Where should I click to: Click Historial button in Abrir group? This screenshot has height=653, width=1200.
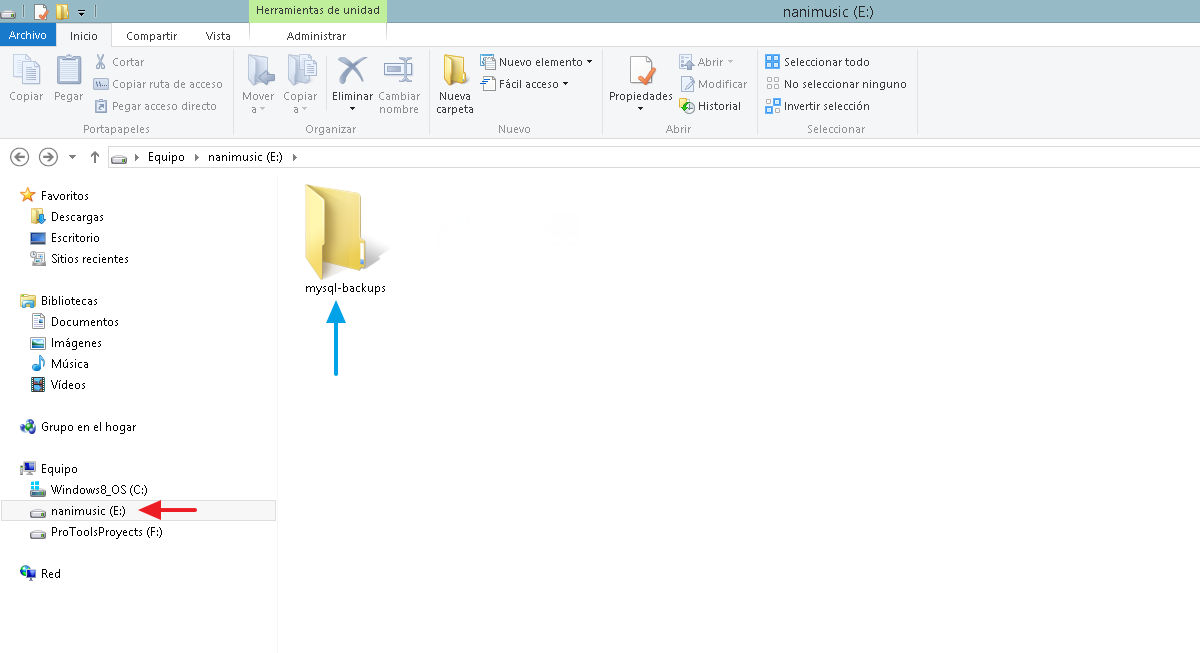click(x=710, y=106)
